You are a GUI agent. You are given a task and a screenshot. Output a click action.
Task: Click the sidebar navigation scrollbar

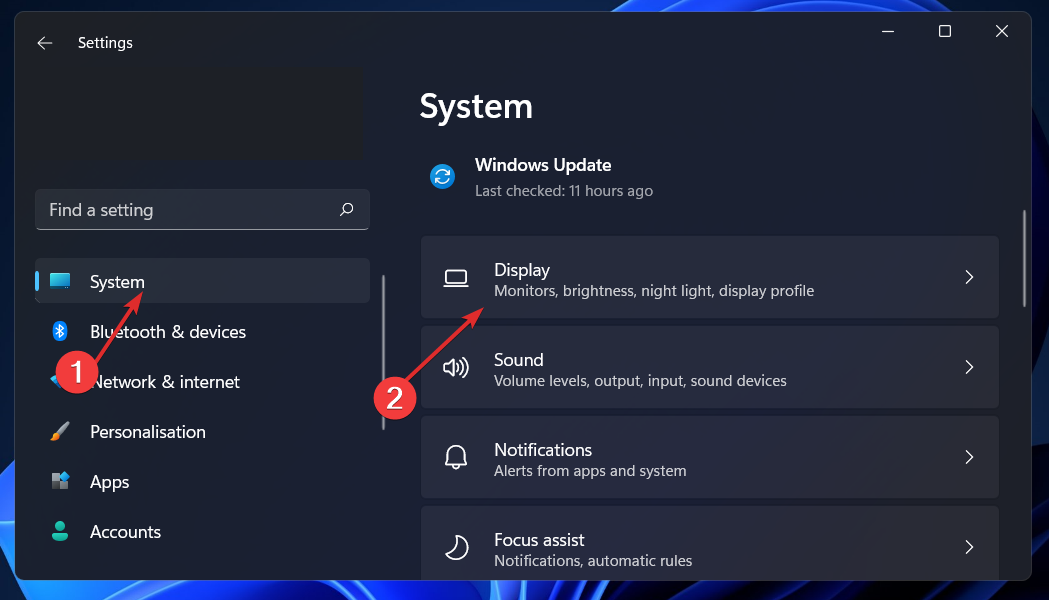click(x=383, y=353)
